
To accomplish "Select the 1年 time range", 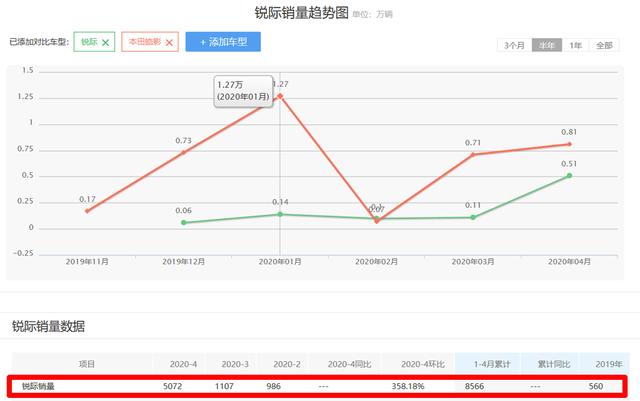I will [576, 45].
